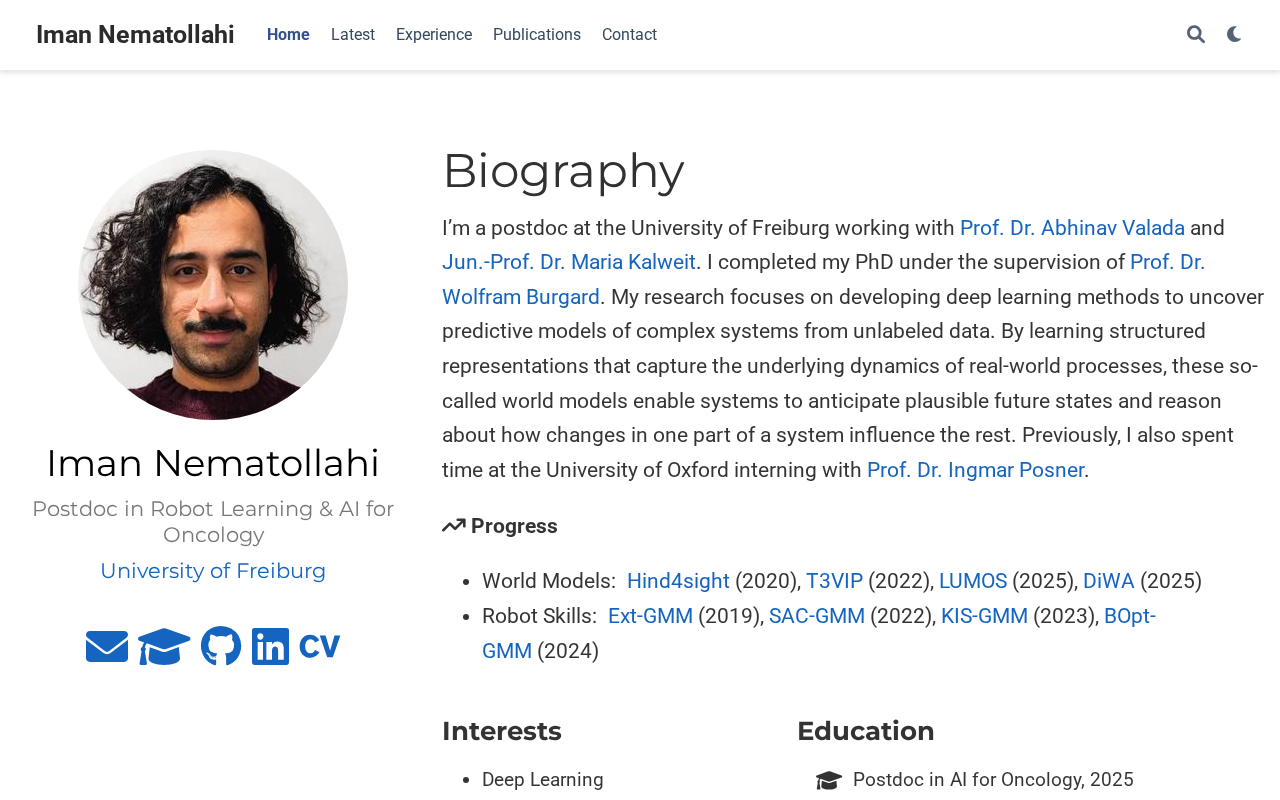
Task: Go to the Latest menu item
Action: (x=353, y=35)
